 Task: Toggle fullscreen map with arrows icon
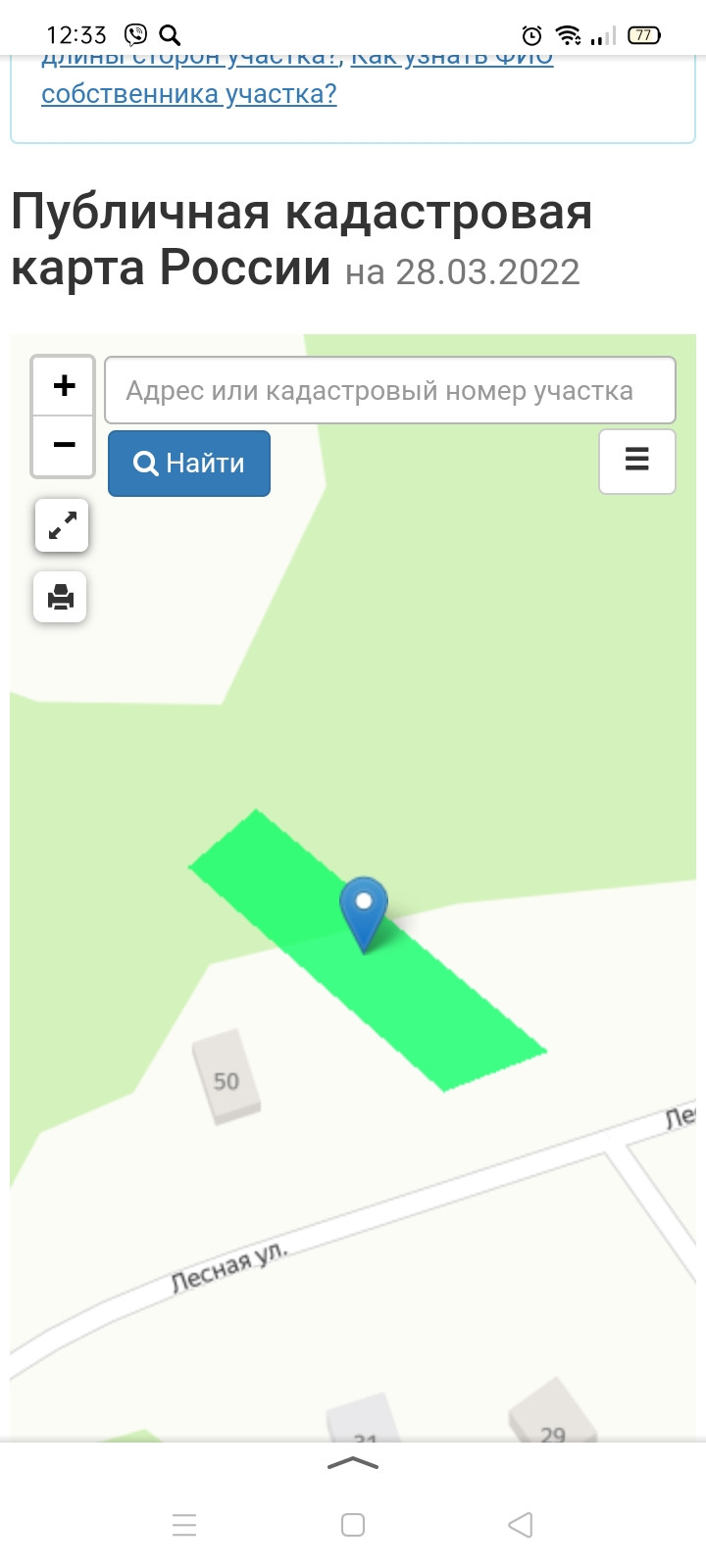click(x=62, y=525)
